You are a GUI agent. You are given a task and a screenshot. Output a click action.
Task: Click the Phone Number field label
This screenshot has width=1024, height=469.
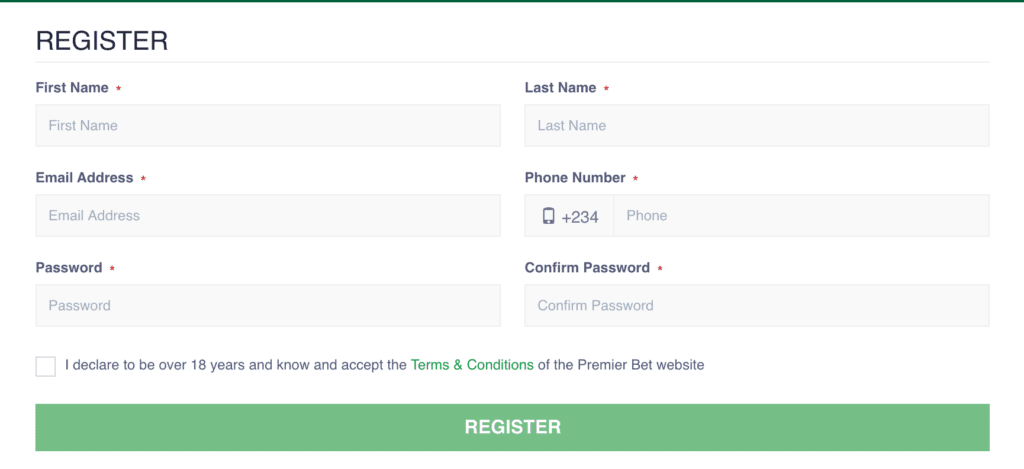point(575,178)
